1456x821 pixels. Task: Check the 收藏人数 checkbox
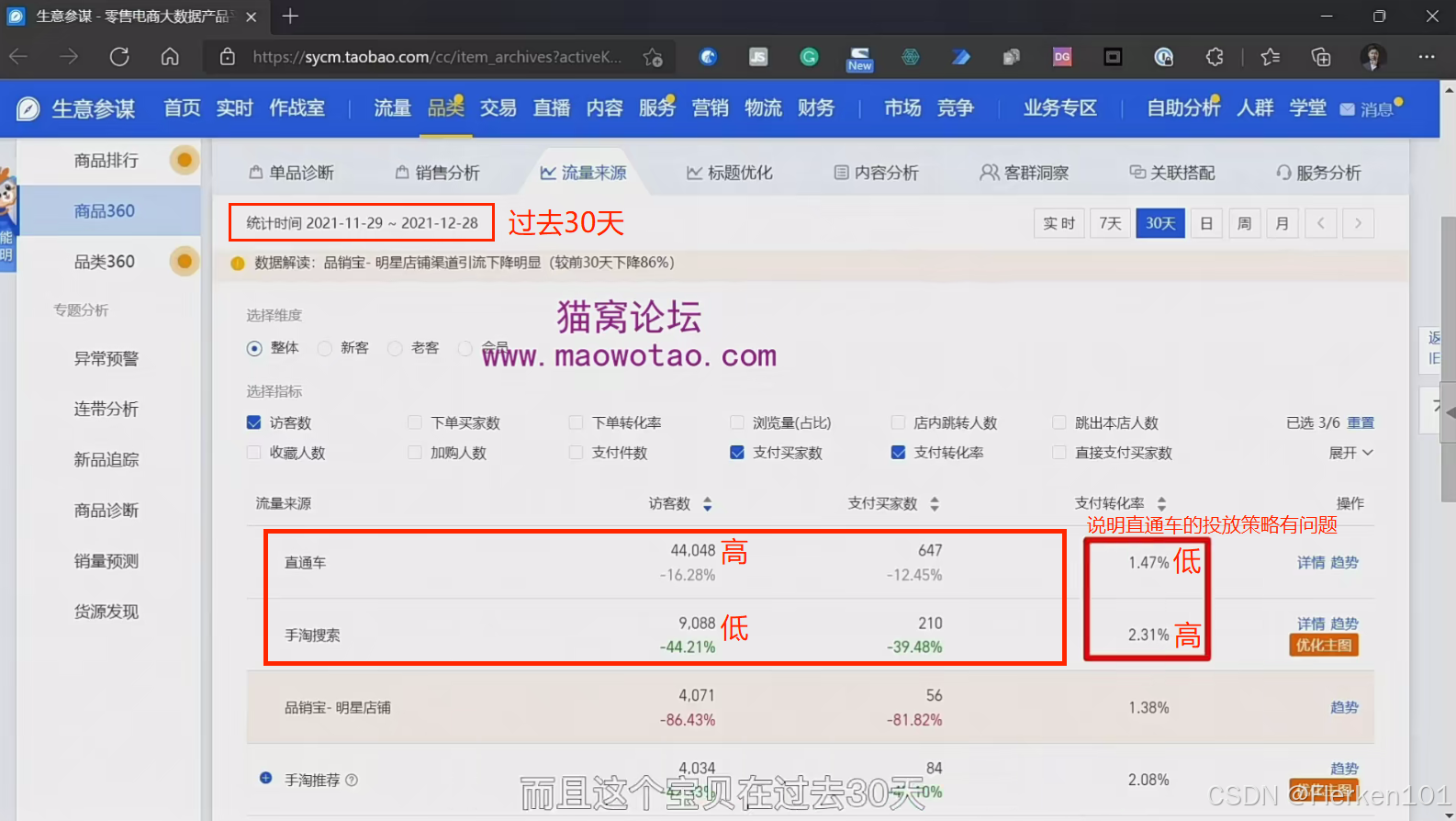(x=254, y=452)
